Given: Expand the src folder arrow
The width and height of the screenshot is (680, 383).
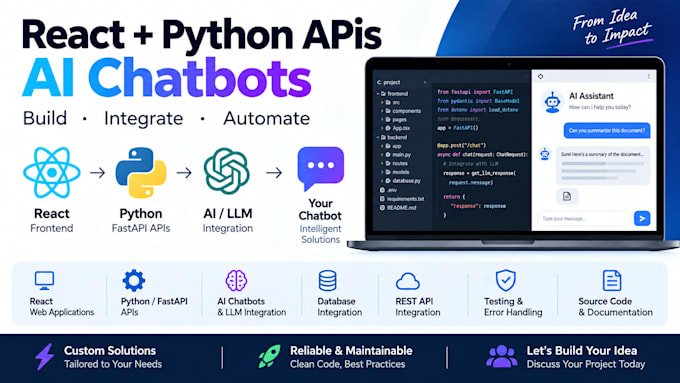Looking at the screenshot, I should pyautogui.click(x=382, y=102).
